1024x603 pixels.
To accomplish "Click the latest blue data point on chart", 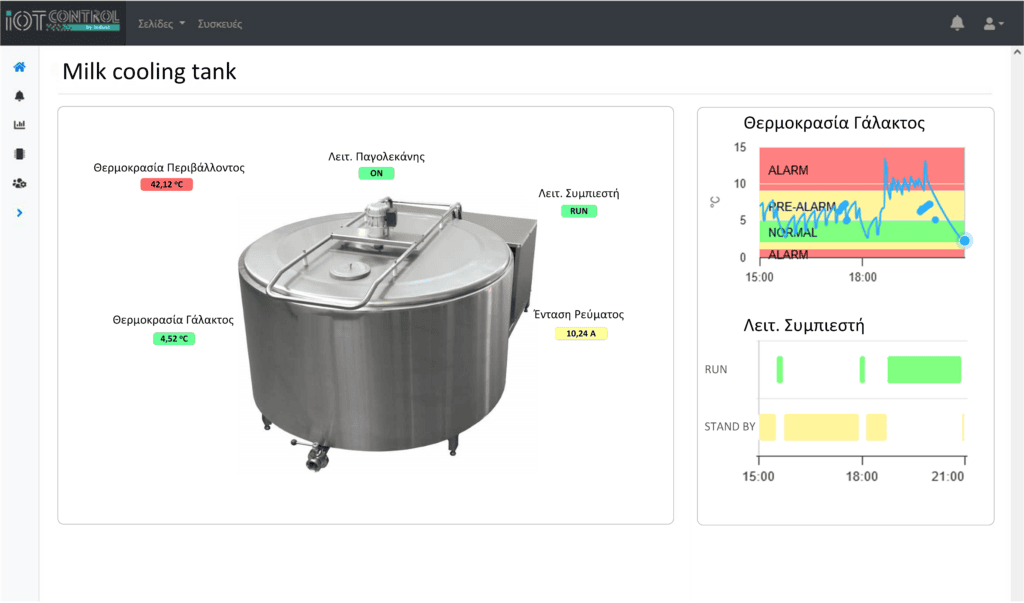I will tap(964, 240).
